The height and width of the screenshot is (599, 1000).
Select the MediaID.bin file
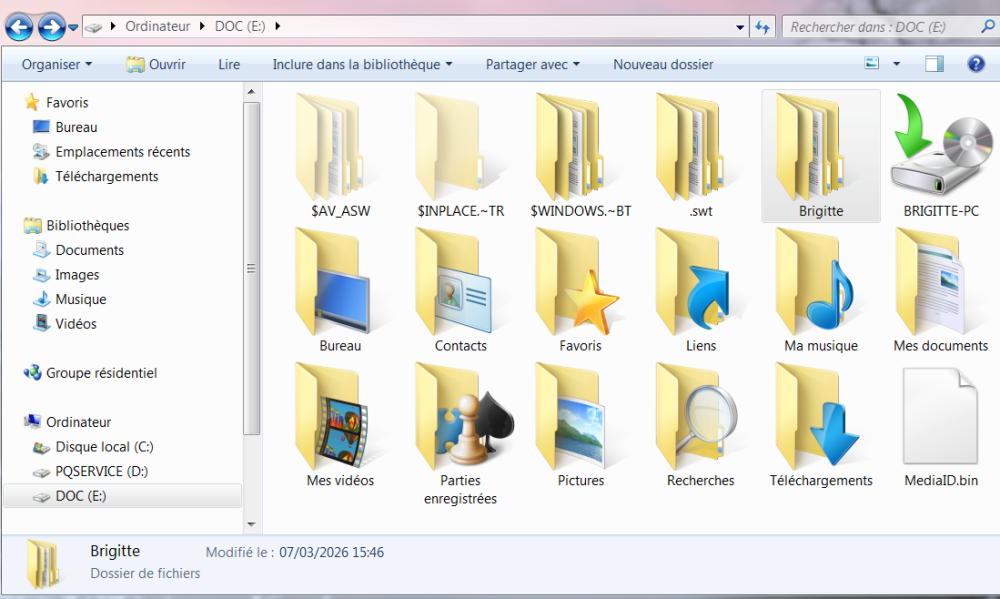(x=941, y=425)
